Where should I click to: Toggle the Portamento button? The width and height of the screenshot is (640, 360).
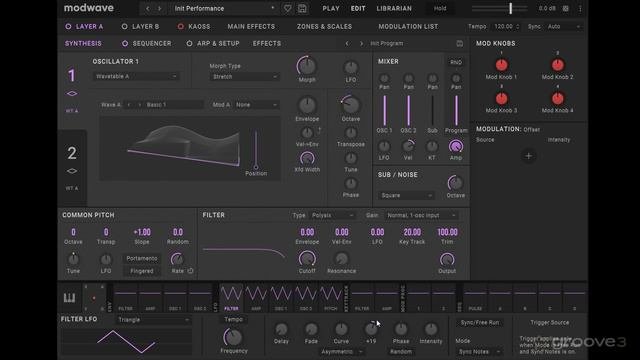(142, 258)
